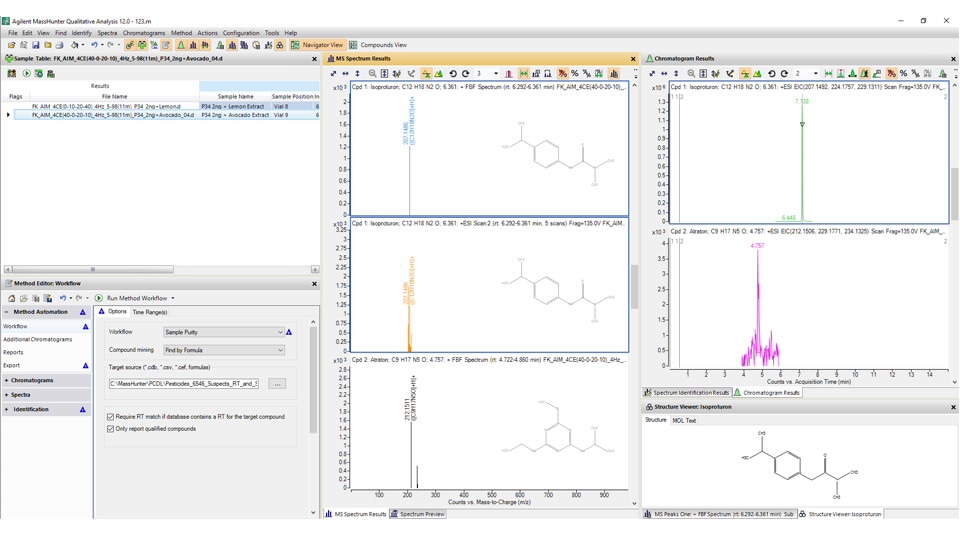960x540 pixels.
Task: Toggle Only report qualified compounds checkbox
Action: click(111, 429)
